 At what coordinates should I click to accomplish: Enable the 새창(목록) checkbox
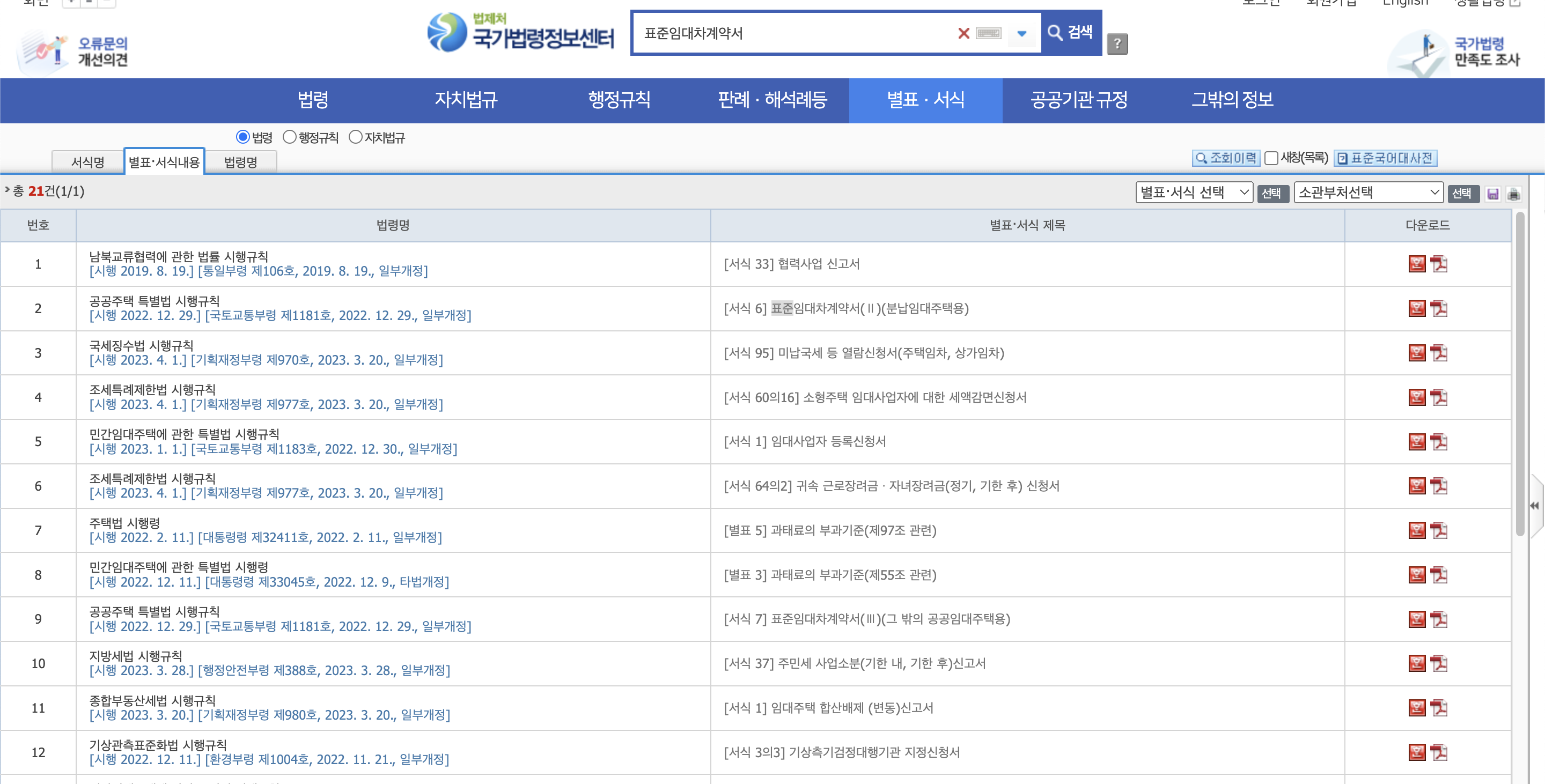[1270, 158]
